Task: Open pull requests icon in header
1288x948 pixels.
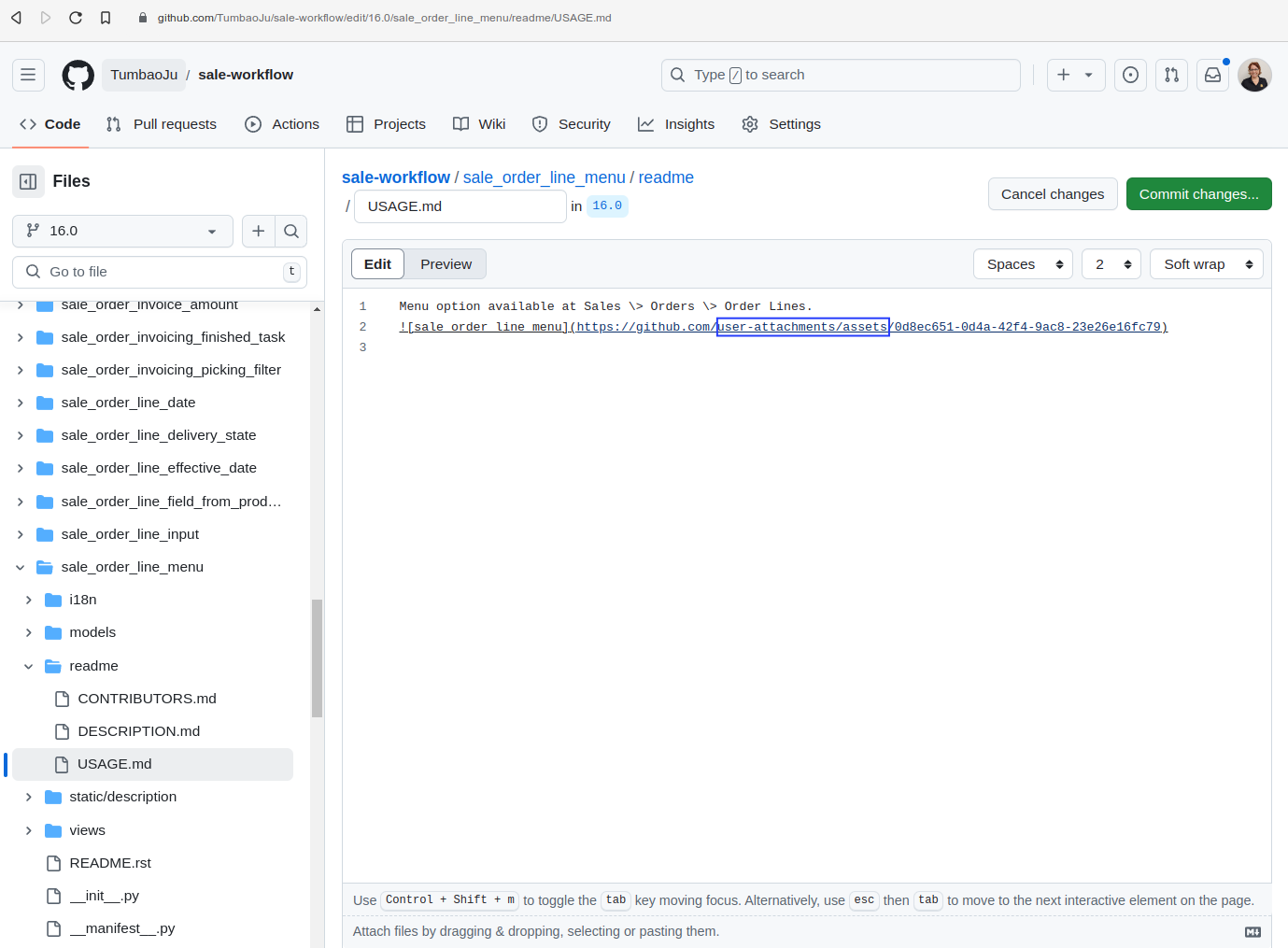Action: (x=1171, y=75)
